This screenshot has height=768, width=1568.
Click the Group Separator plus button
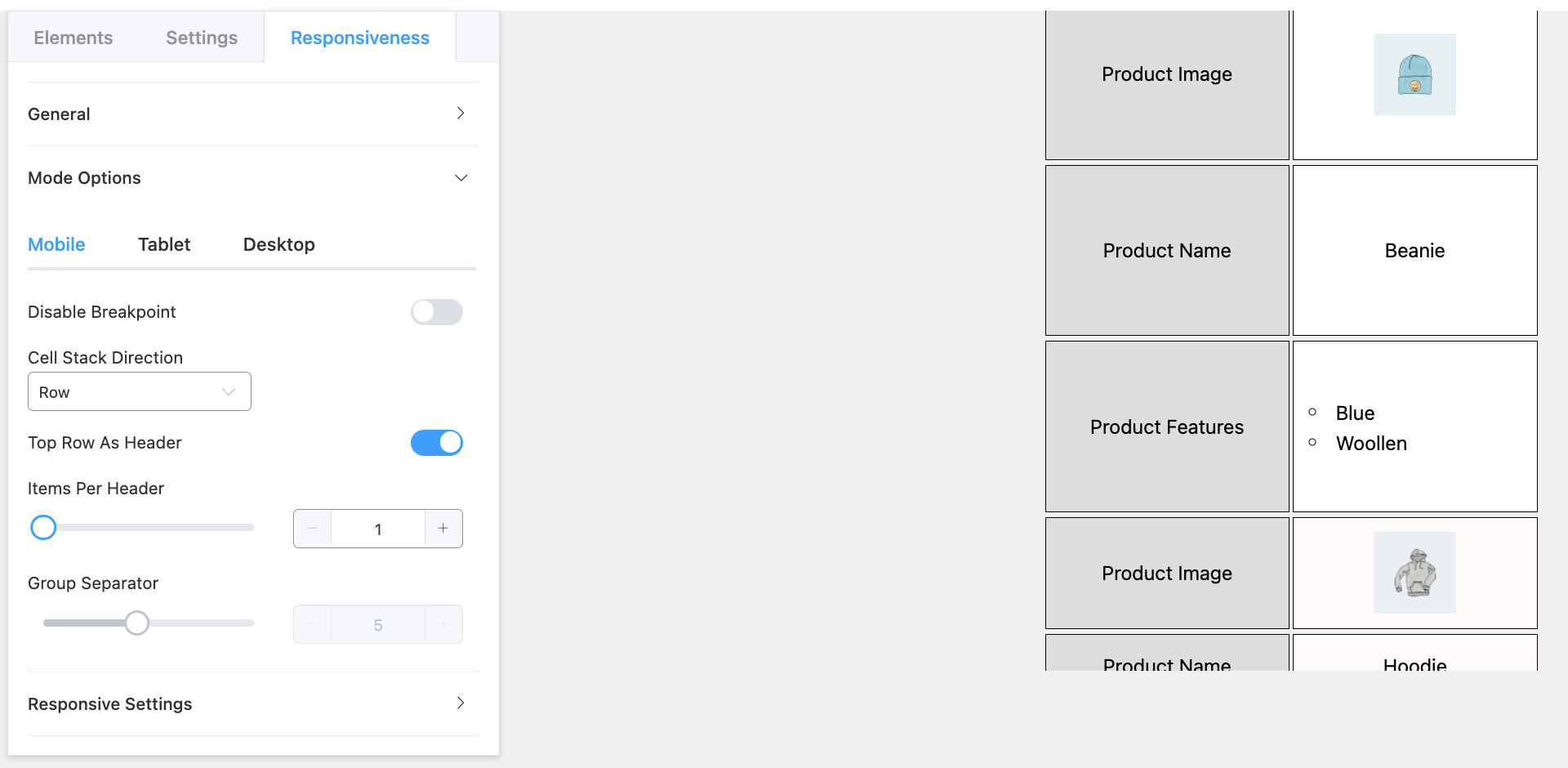[x=443, y=623]
